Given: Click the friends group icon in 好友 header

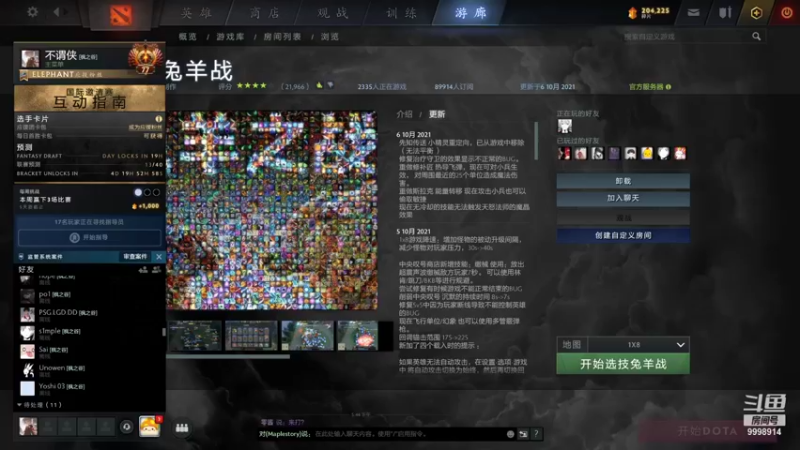Looking at the screenshot, I should pos(156,269).
